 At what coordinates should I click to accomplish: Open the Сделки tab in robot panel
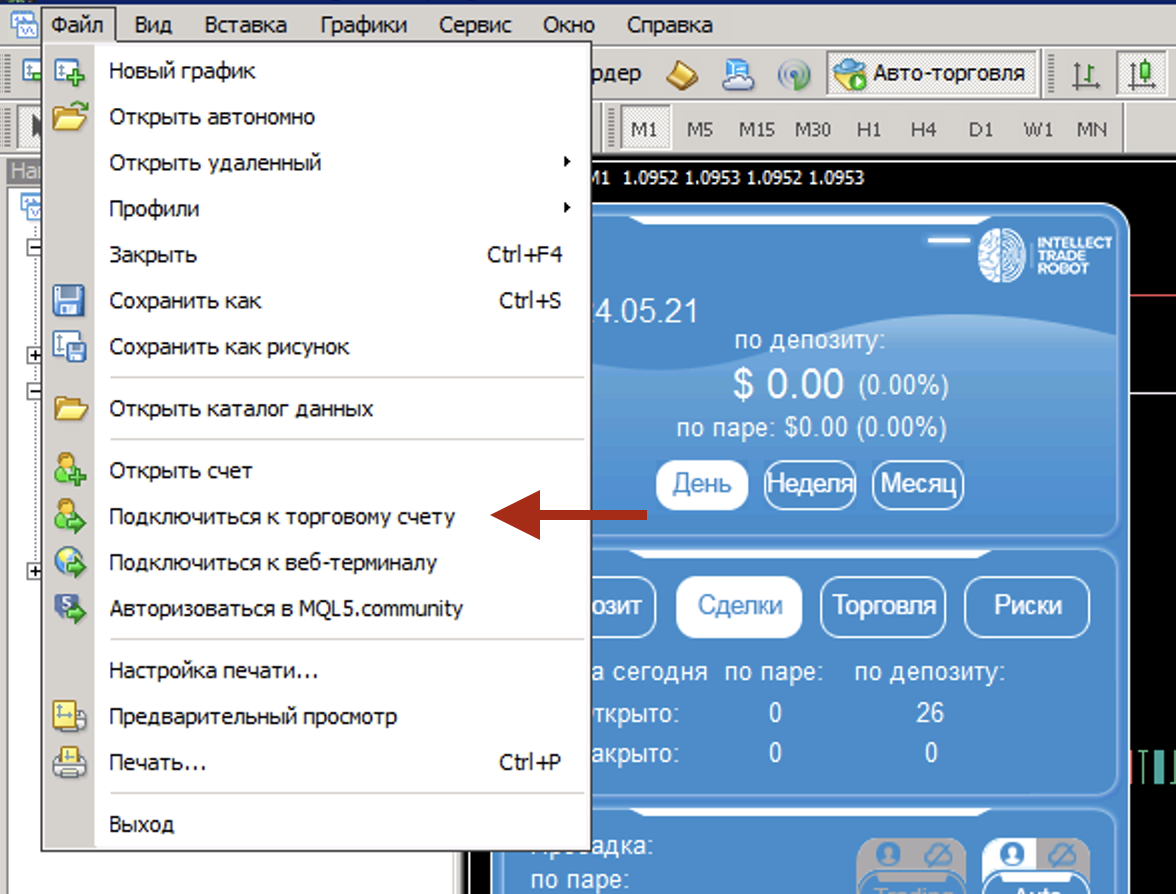(x=739, y=606)
